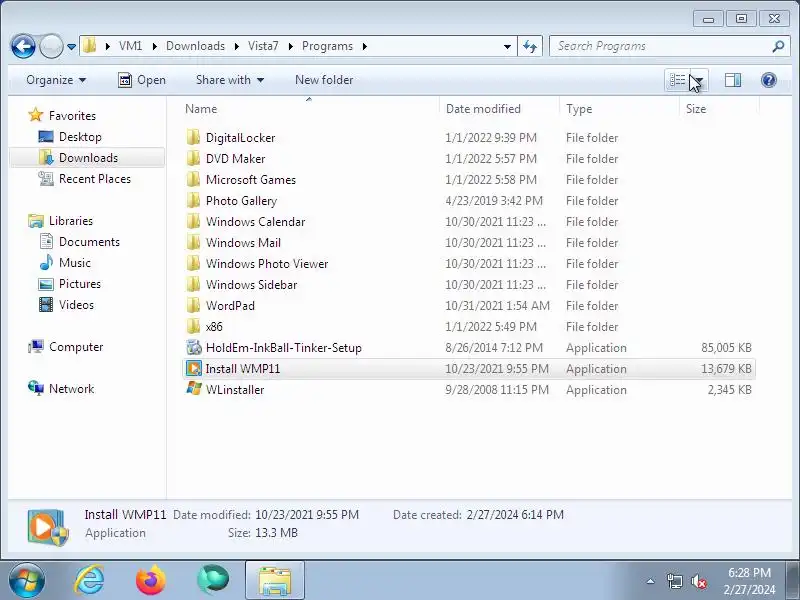
Task: Show the preview pane
Action: 733,80
